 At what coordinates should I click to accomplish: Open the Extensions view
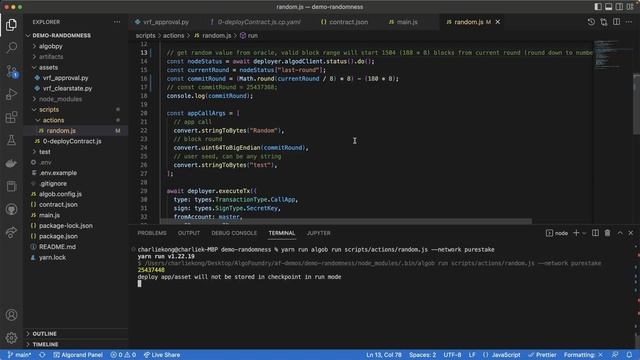click(11, 118)
